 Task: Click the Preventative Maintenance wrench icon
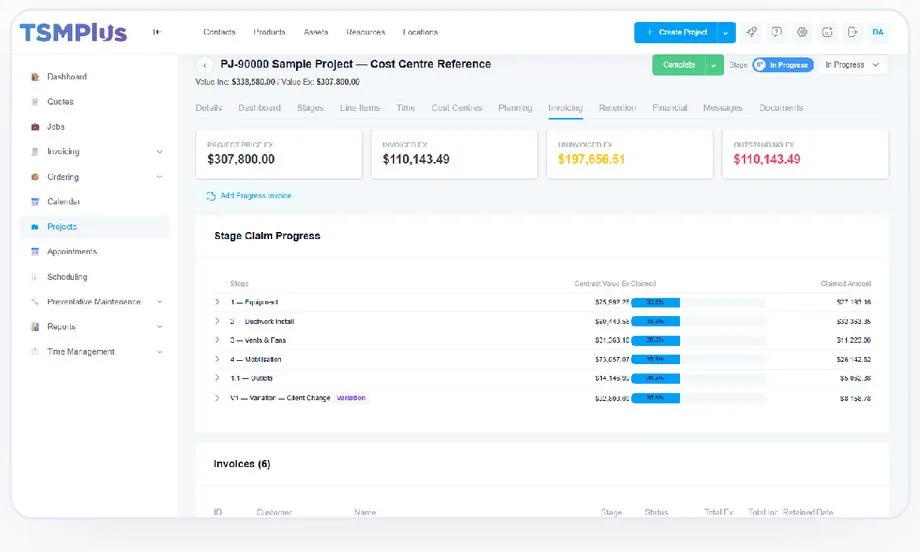(x=35, y=302)
